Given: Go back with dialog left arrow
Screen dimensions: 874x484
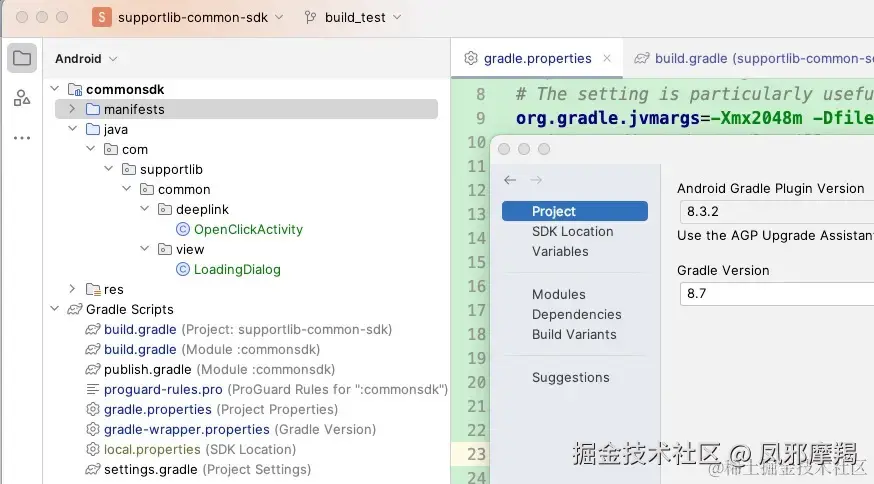Looking at the screenshot, I should click(509, 180).
